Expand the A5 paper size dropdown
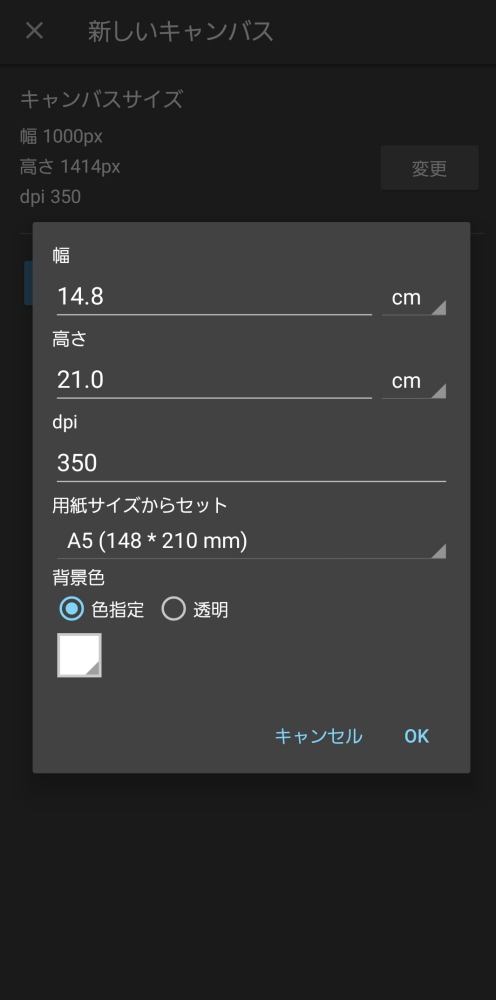 coord(251,541)
